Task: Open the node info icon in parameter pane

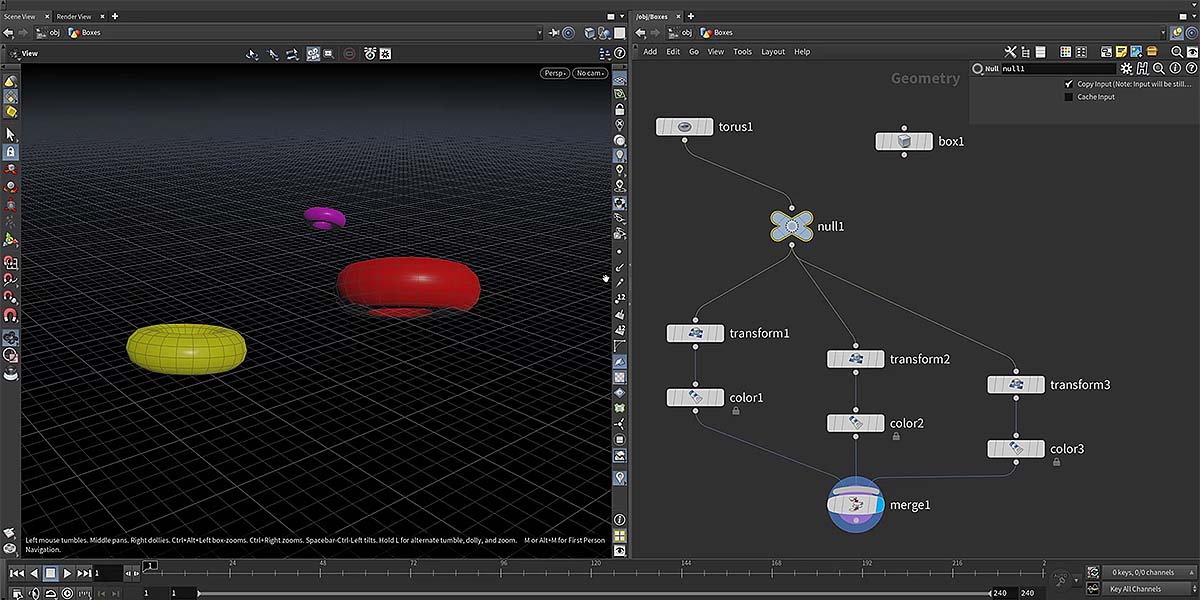Action: point(1174,69)
